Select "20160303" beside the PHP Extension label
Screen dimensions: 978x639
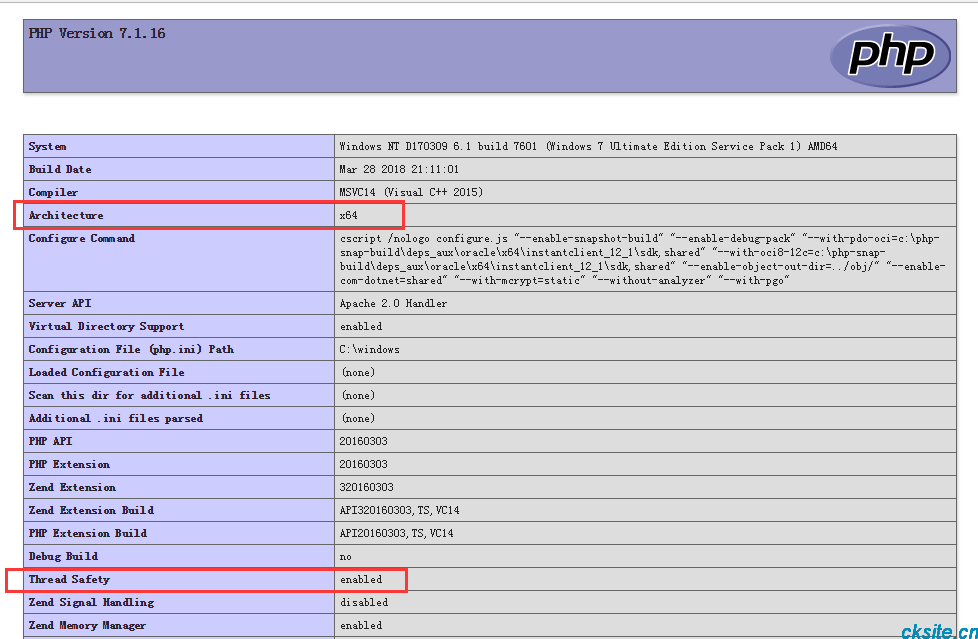point(363,465)
